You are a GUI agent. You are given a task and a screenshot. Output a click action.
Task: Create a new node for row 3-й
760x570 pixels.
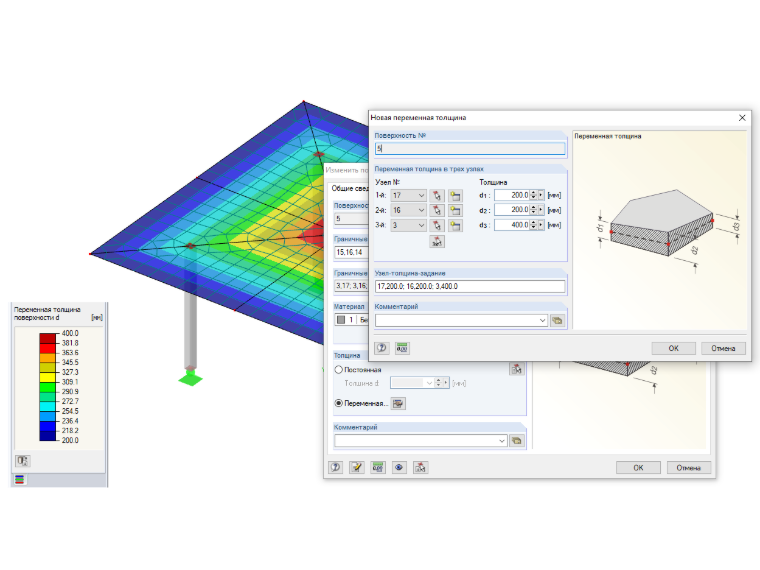coord(455,225)
